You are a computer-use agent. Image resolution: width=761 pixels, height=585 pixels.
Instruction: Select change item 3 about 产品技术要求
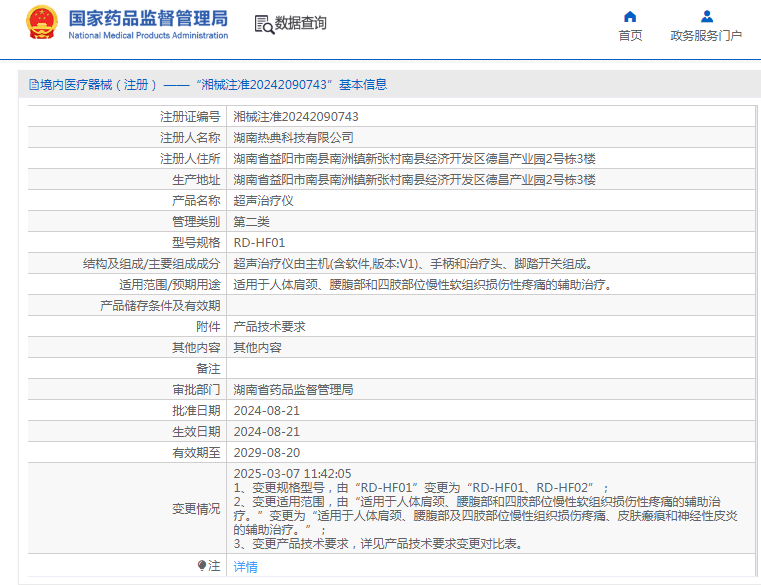[379, 544]
